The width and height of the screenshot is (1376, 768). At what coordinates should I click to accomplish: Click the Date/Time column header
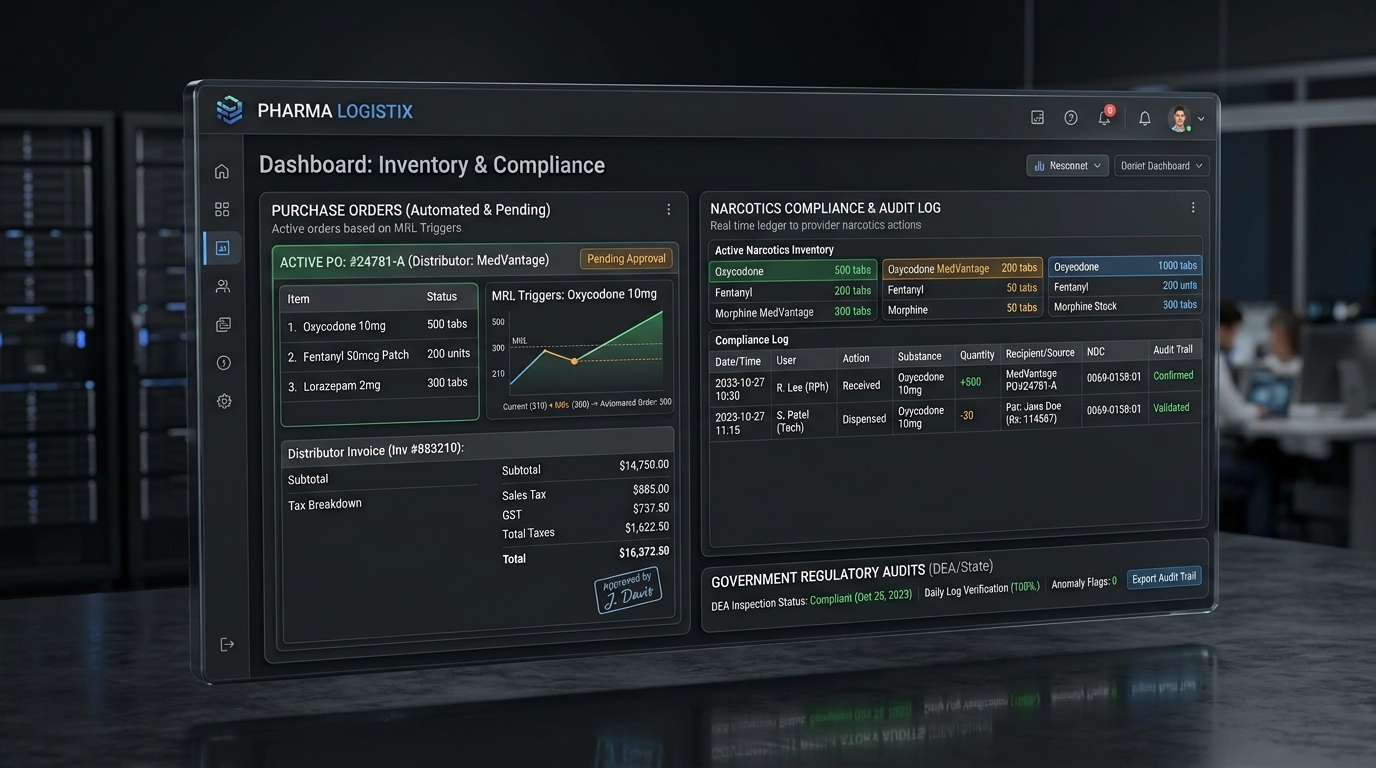(x=738, y=361)
